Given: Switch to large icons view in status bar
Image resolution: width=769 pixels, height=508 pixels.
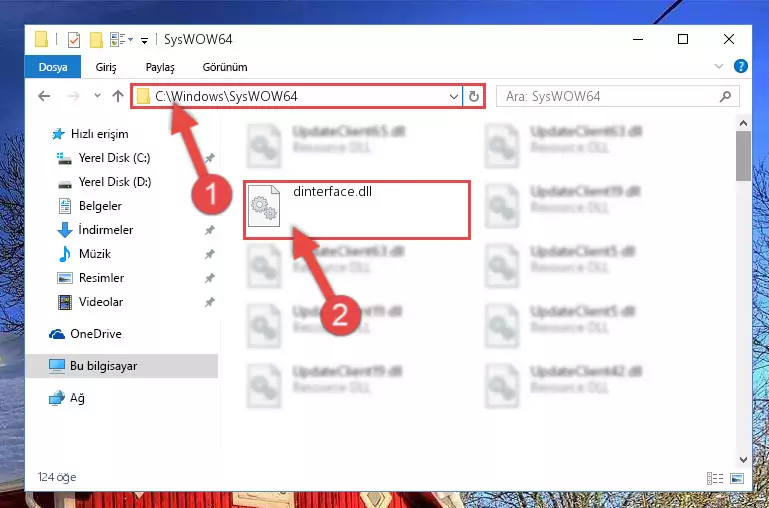Looking at the screenshot, I should pyautogui.click(x=737, y=478).
